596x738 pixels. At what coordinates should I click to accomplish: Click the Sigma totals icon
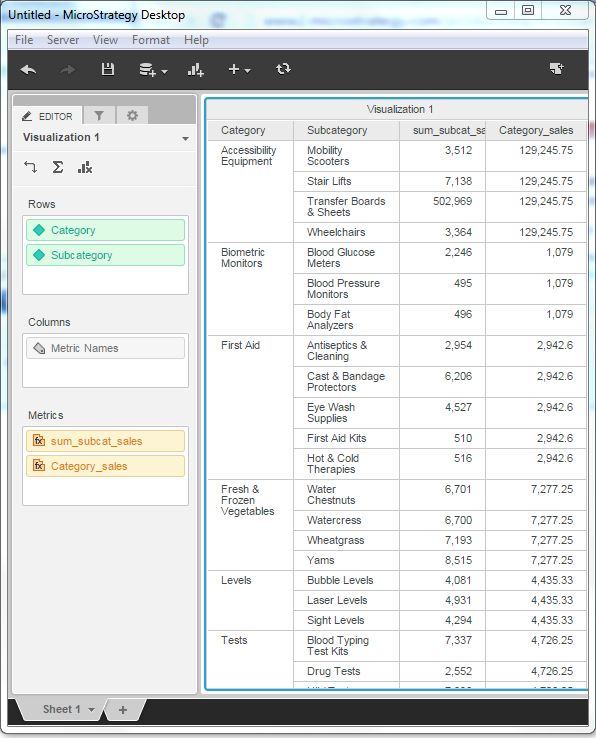point(57,167)
